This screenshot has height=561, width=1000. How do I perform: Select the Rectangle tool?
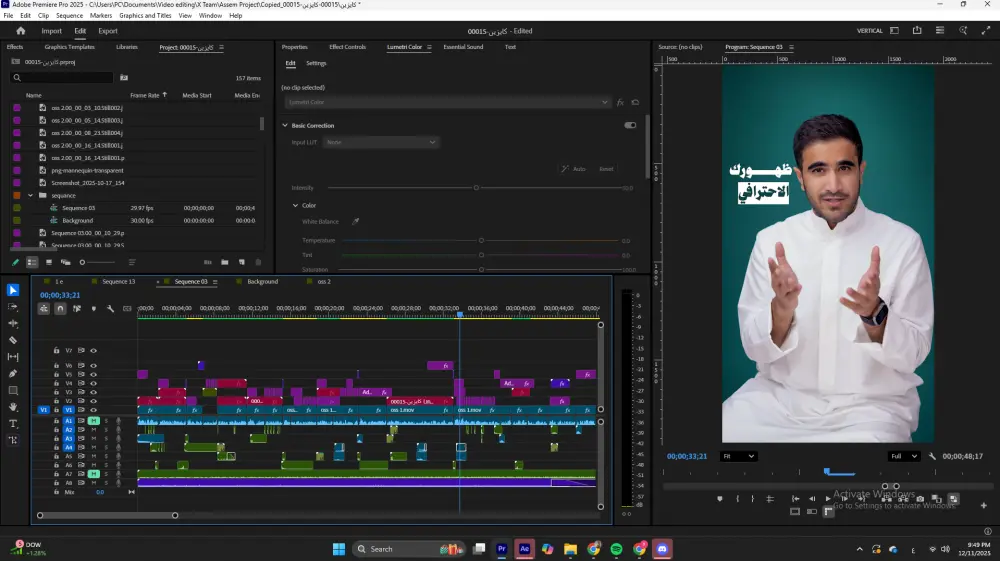coord(13,390)
